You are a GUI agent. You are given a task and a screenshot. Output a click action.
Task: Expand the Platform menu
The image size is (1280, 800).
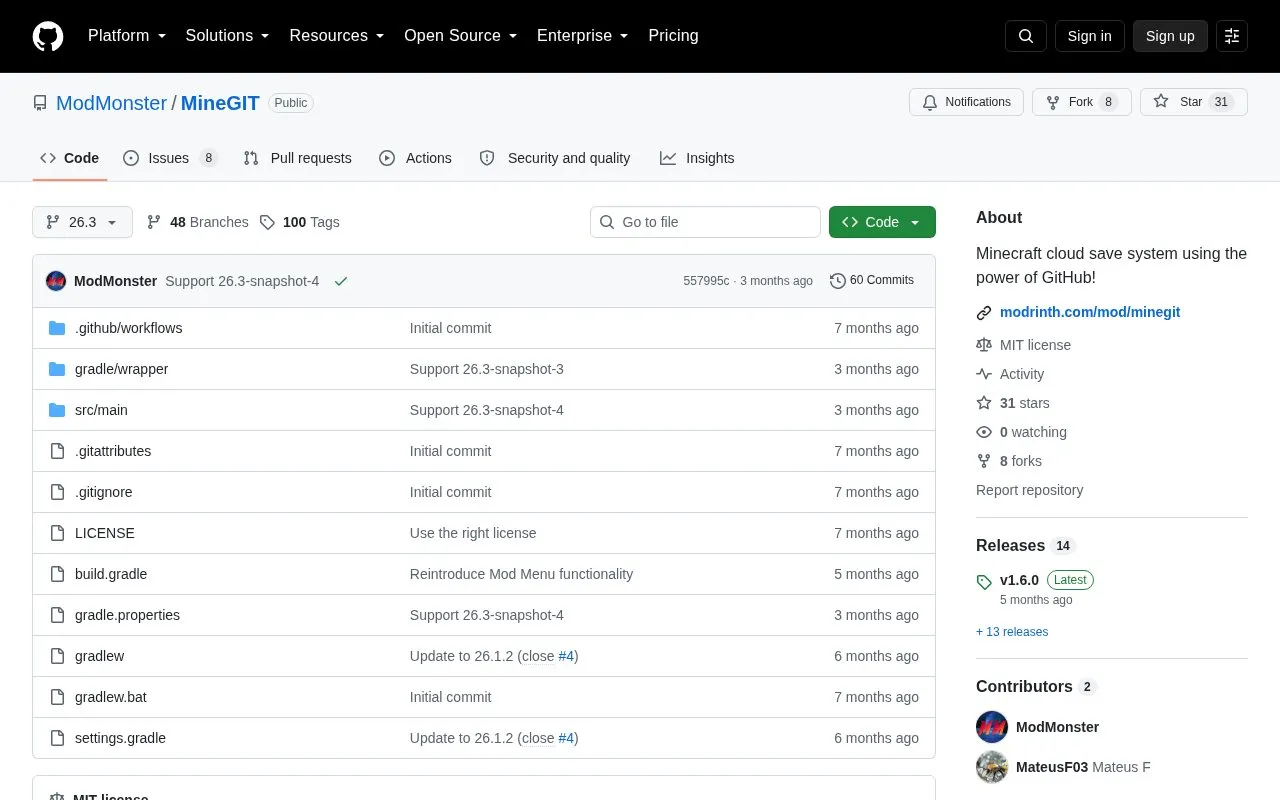click(127, 36)
